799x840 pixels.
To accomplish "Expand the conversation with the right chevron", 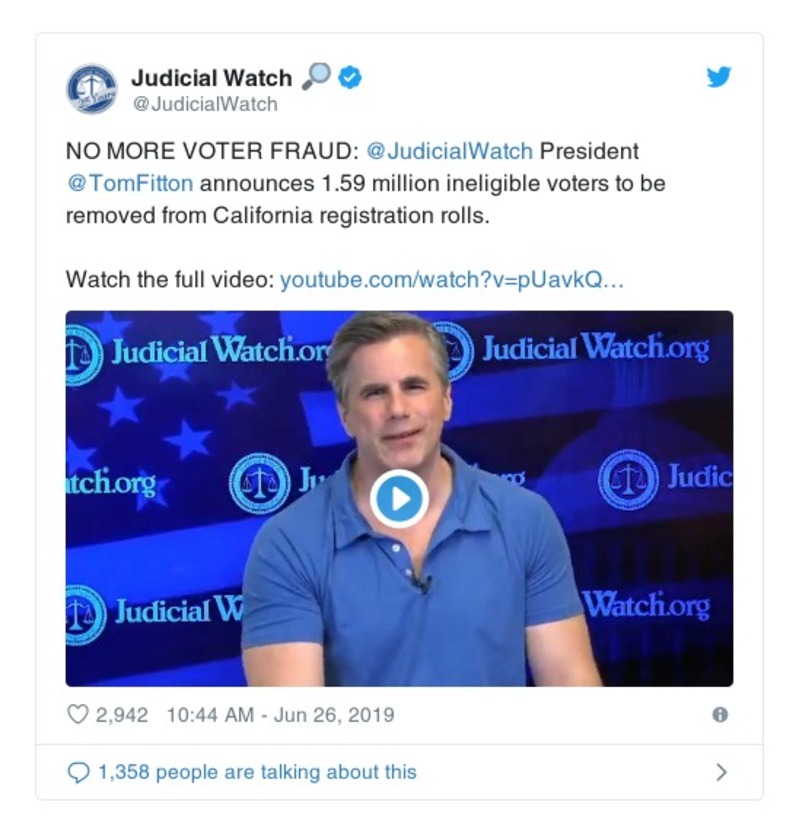I will (x=721, y=772).
